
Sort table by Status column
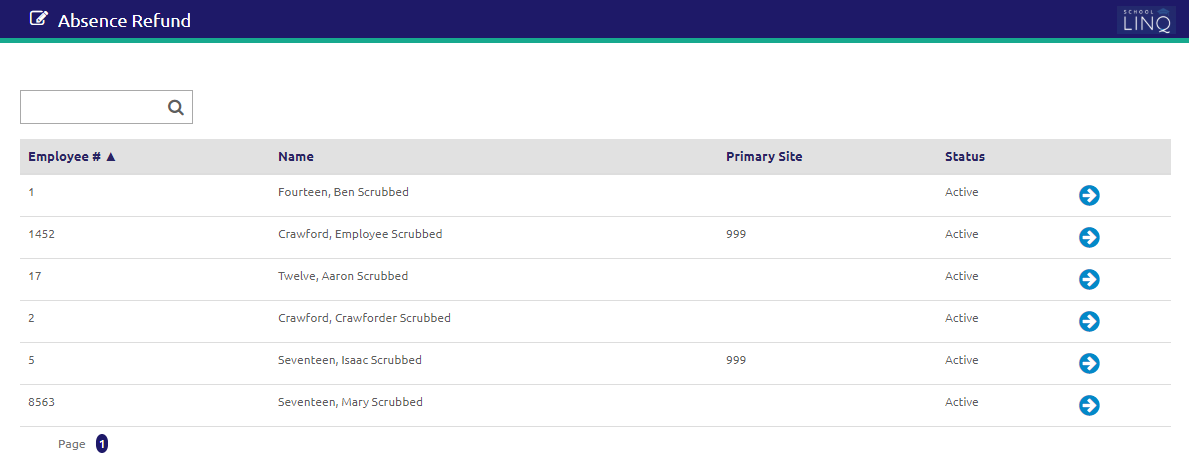[x=965, y=157]
